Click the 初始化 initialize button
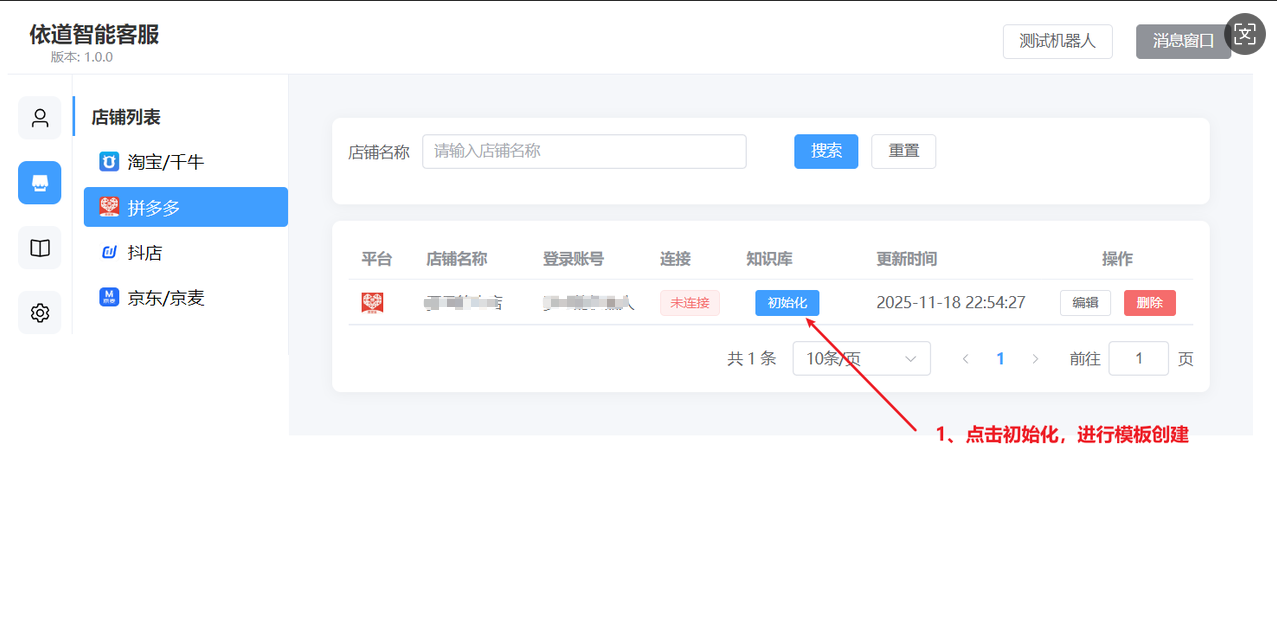The width and height of the screenshot is (1277, 636). click(x=787, y=303)
